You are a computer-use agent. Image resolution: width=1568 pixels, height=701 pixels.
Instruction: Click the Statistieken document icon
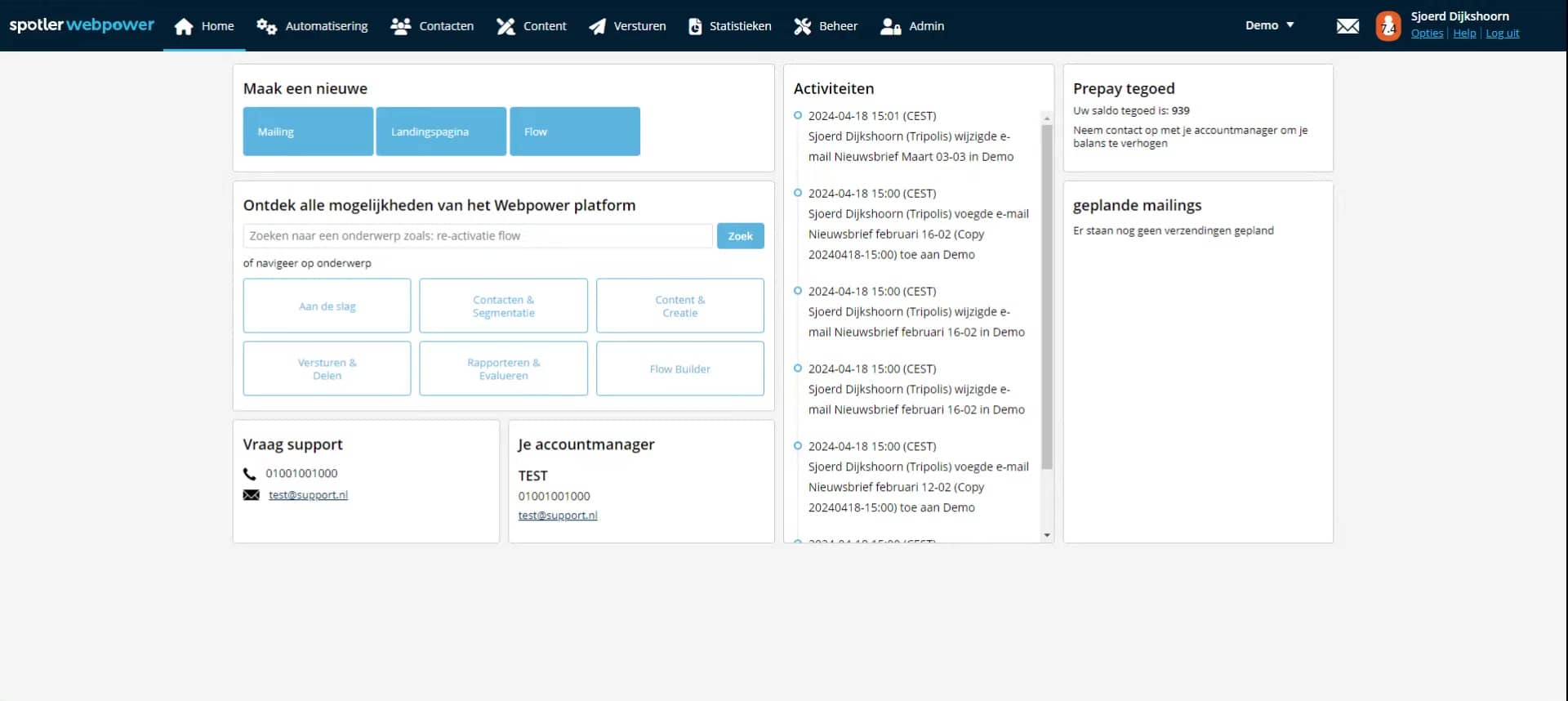[x=695, y=26]
